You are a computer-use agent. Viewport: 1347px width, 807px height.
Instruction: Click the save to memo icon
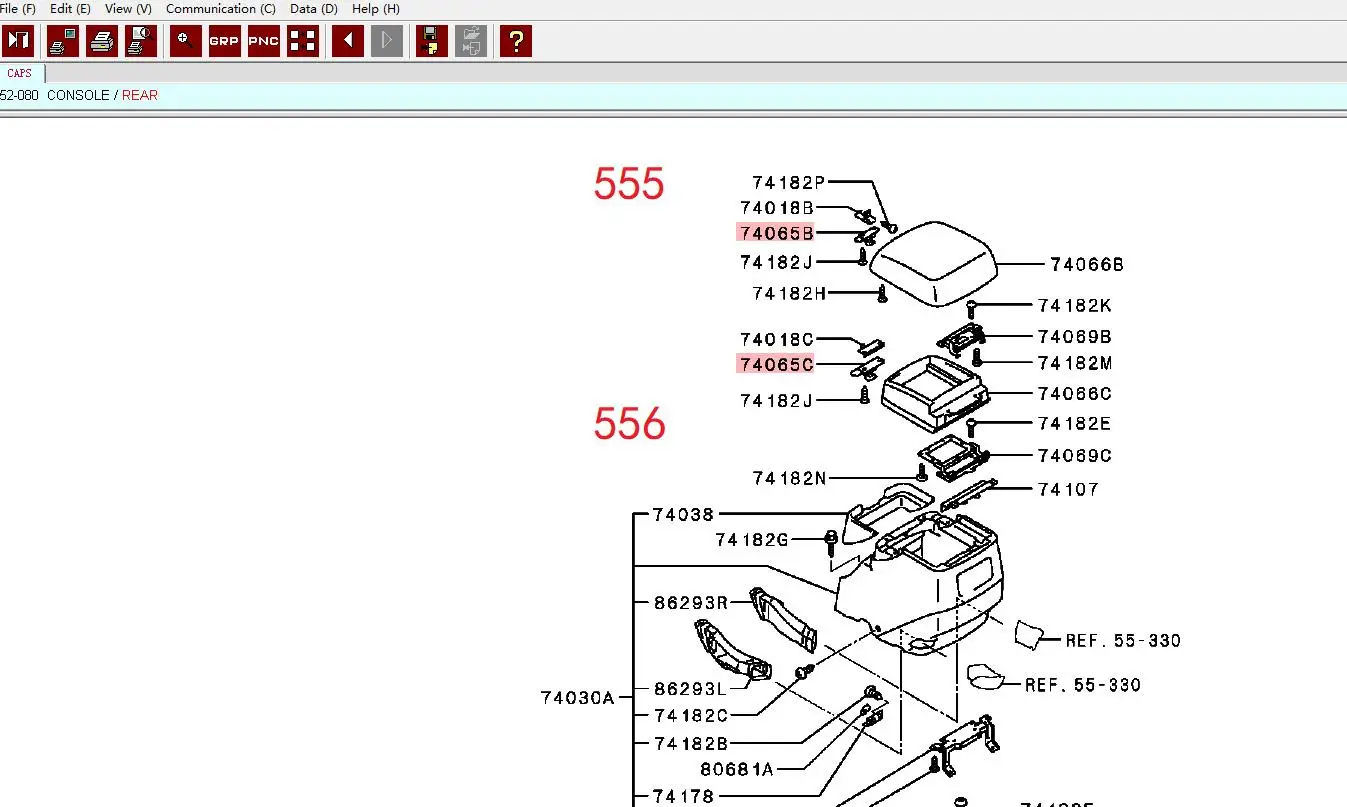[432, 41]
